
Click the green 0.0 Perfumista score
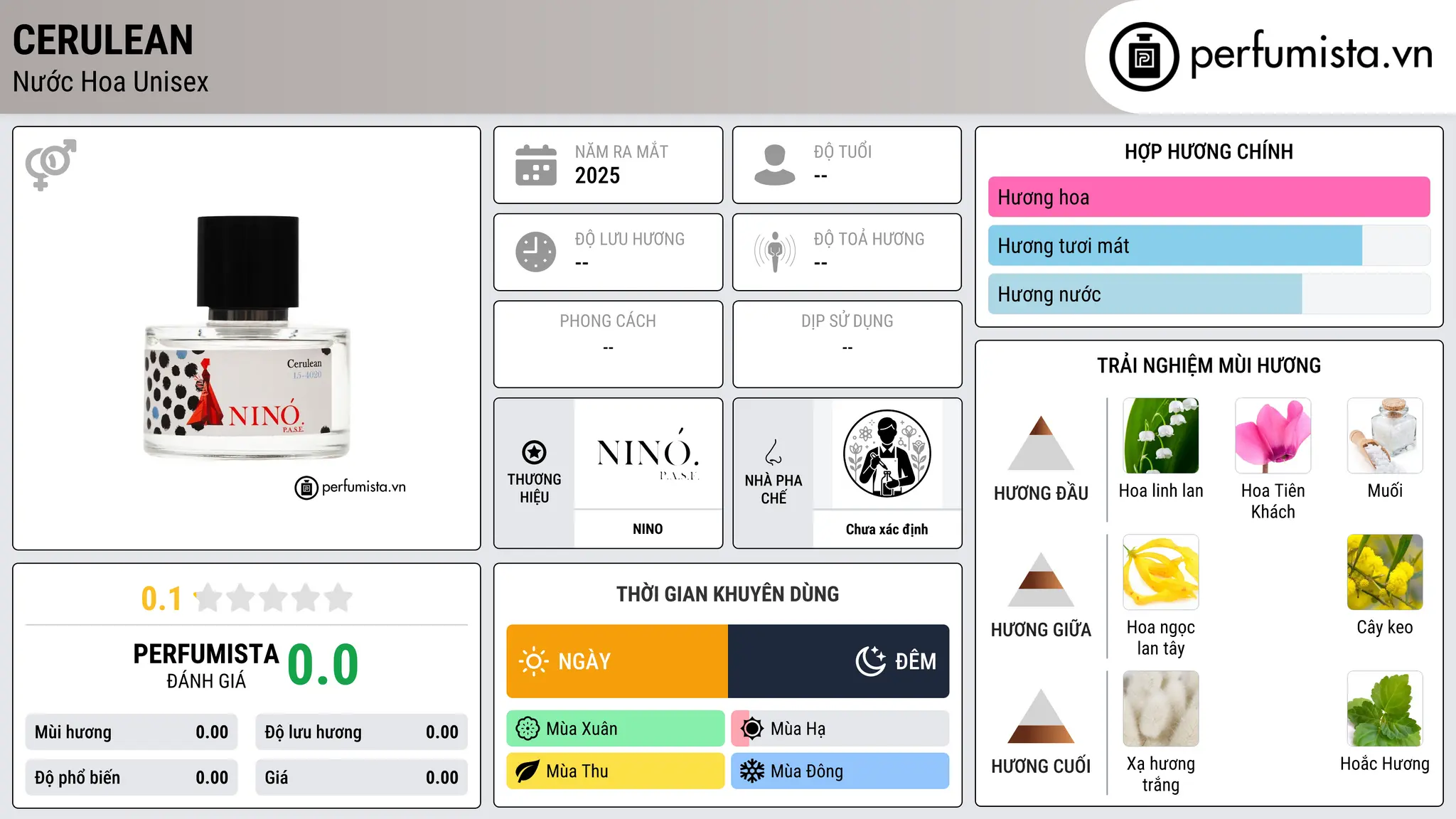click(x=323, y=665)
